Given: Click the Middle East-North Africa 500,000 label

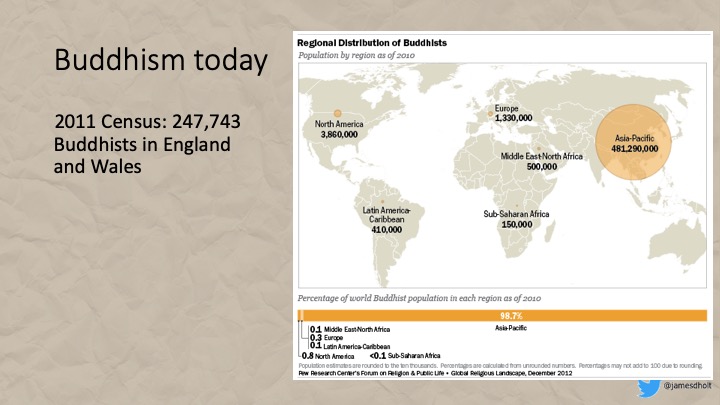Looking at the screenshot, I should click(541, 163).
